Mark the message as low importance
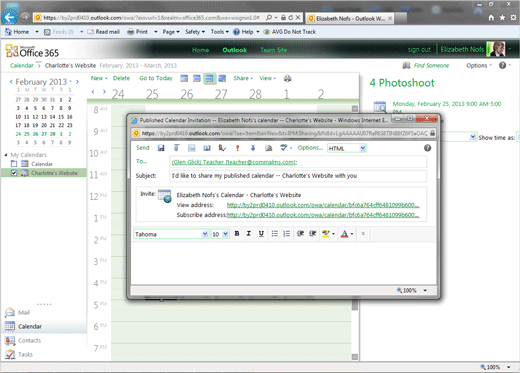Screen dimensions: 520x373 pos(253,148)
